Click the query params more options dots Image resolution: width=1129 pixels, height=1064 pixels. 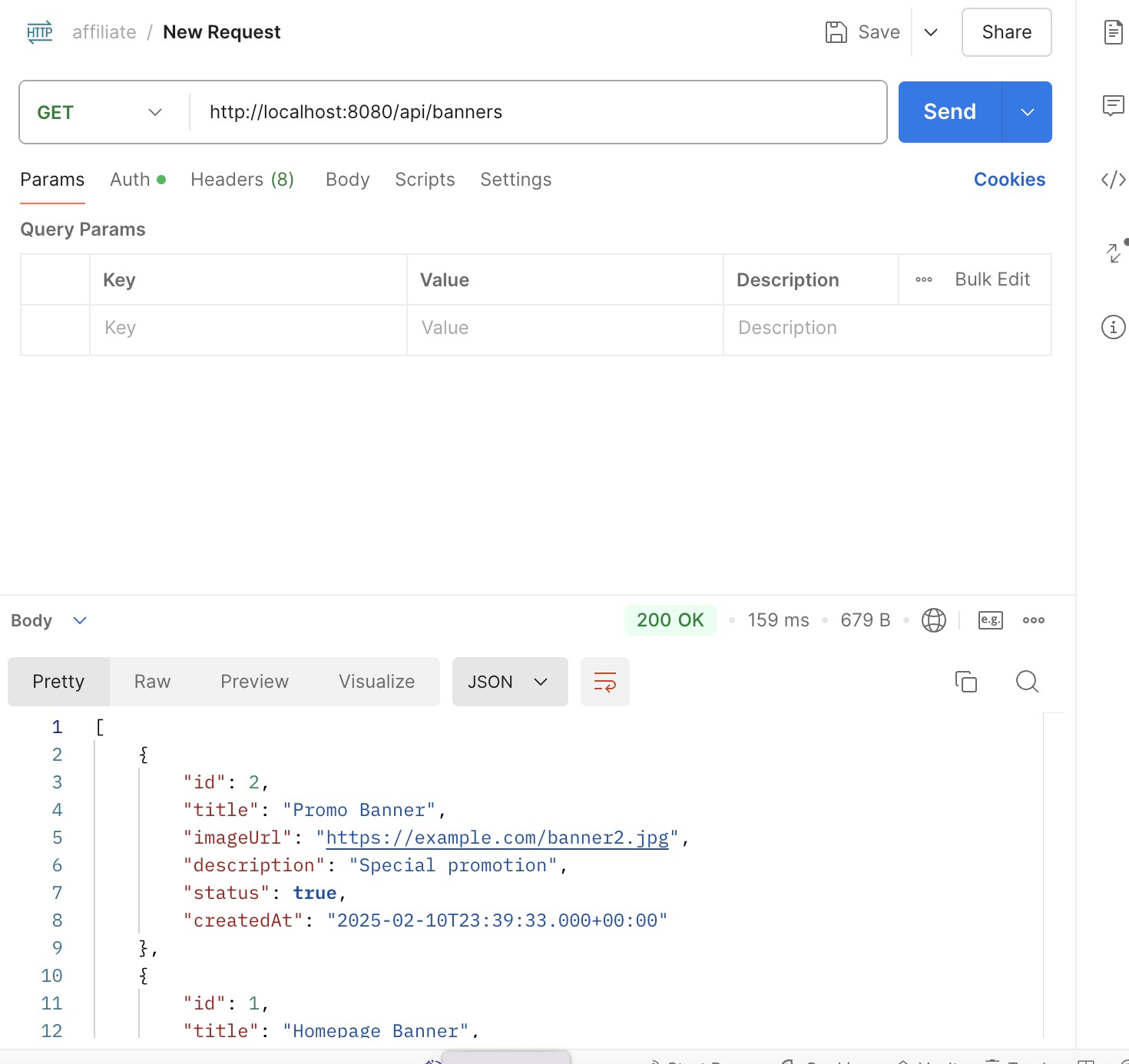[x=924, y=279]
